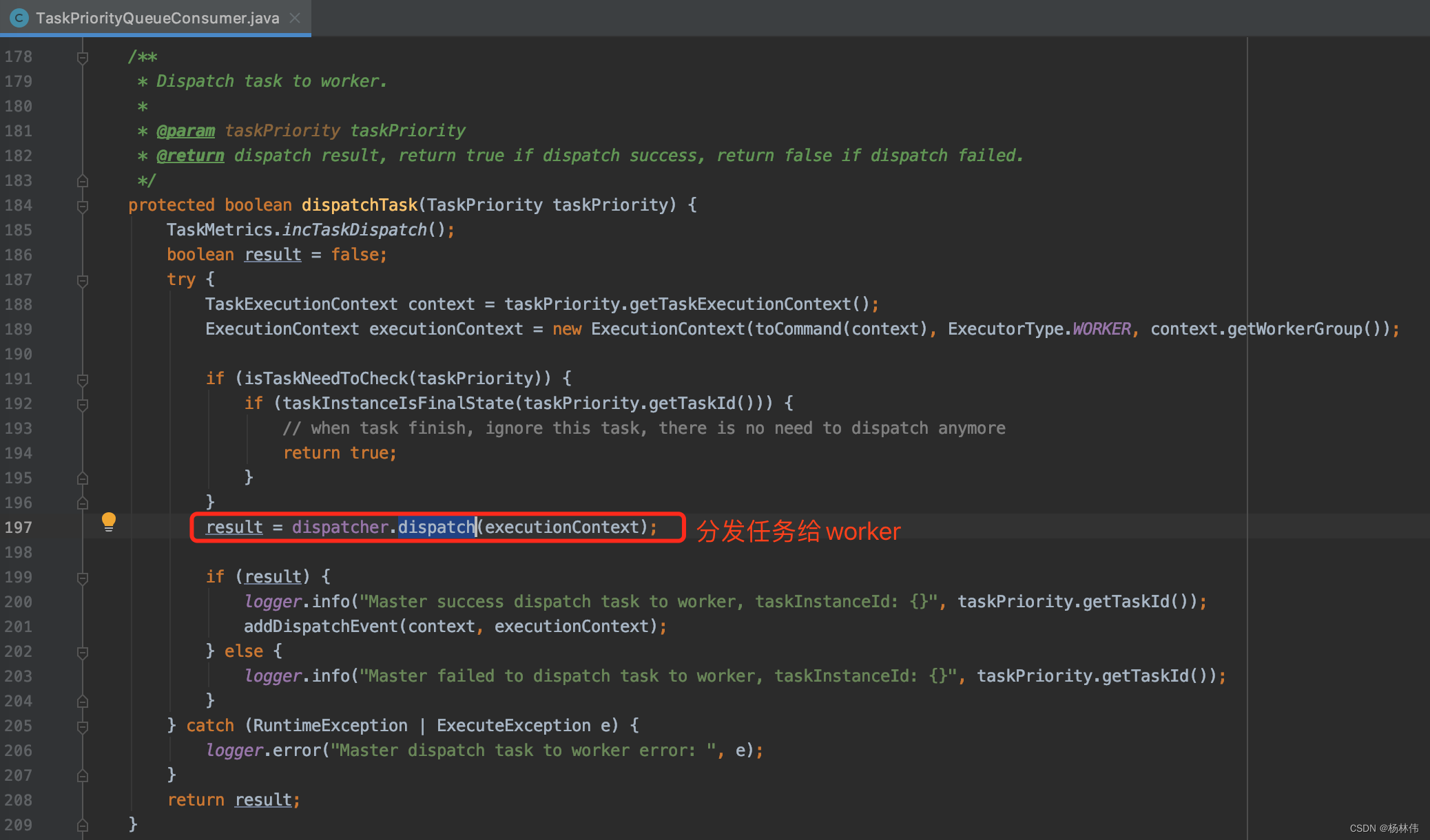Click the dispatchTask method name
Viewport: 1430px width, 840px height.
point(359,205)
